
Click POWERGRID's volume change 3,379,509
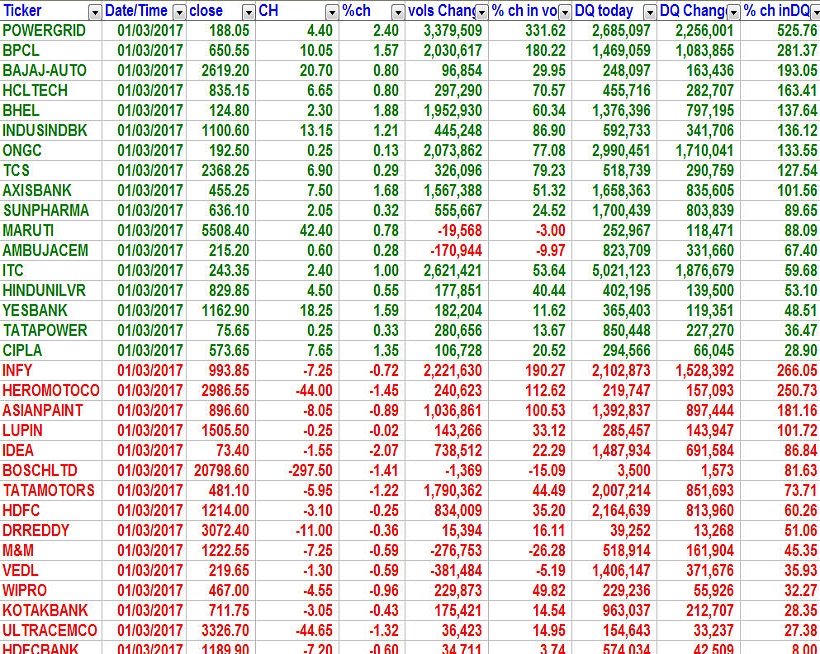click(452, 31)
